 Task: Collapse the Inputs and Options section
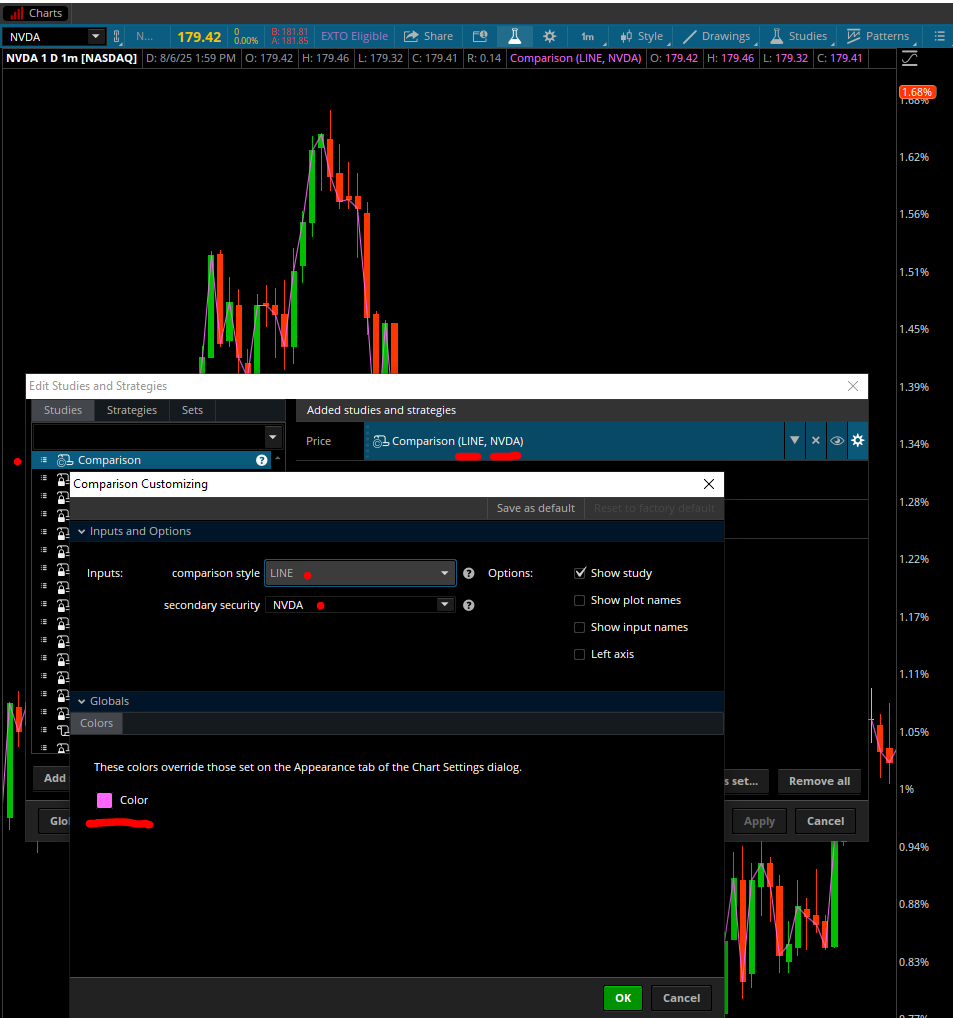82,532
